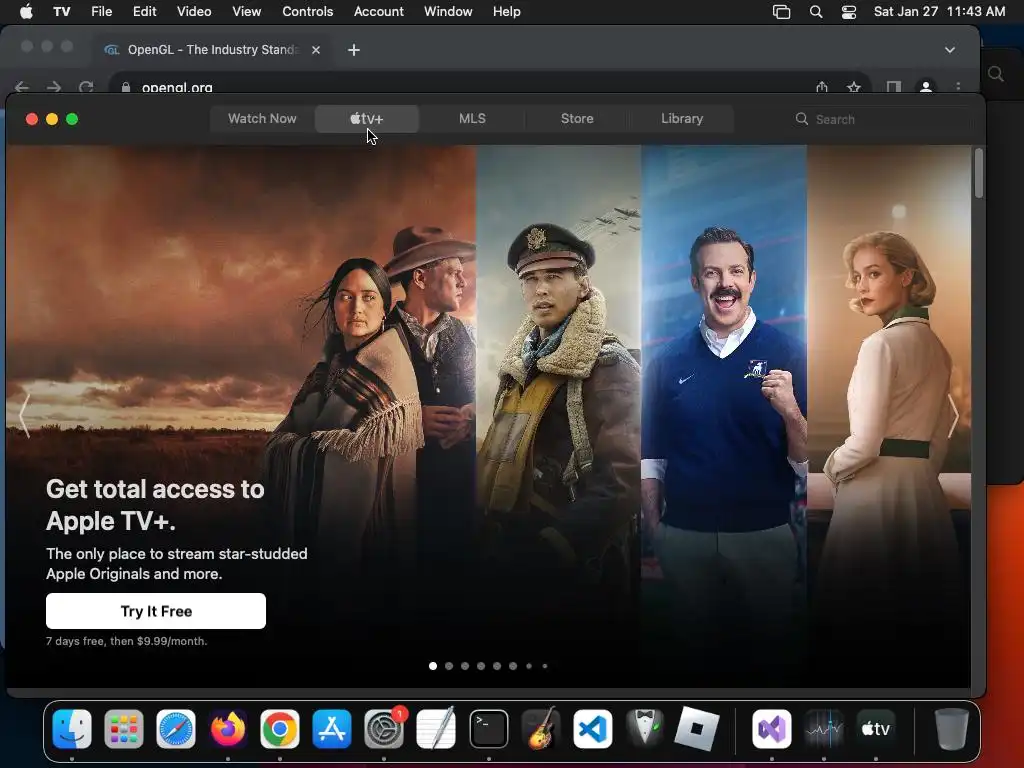Select the fourth carousel page dot
The image size is (1024, 768).
coord(481,666)
